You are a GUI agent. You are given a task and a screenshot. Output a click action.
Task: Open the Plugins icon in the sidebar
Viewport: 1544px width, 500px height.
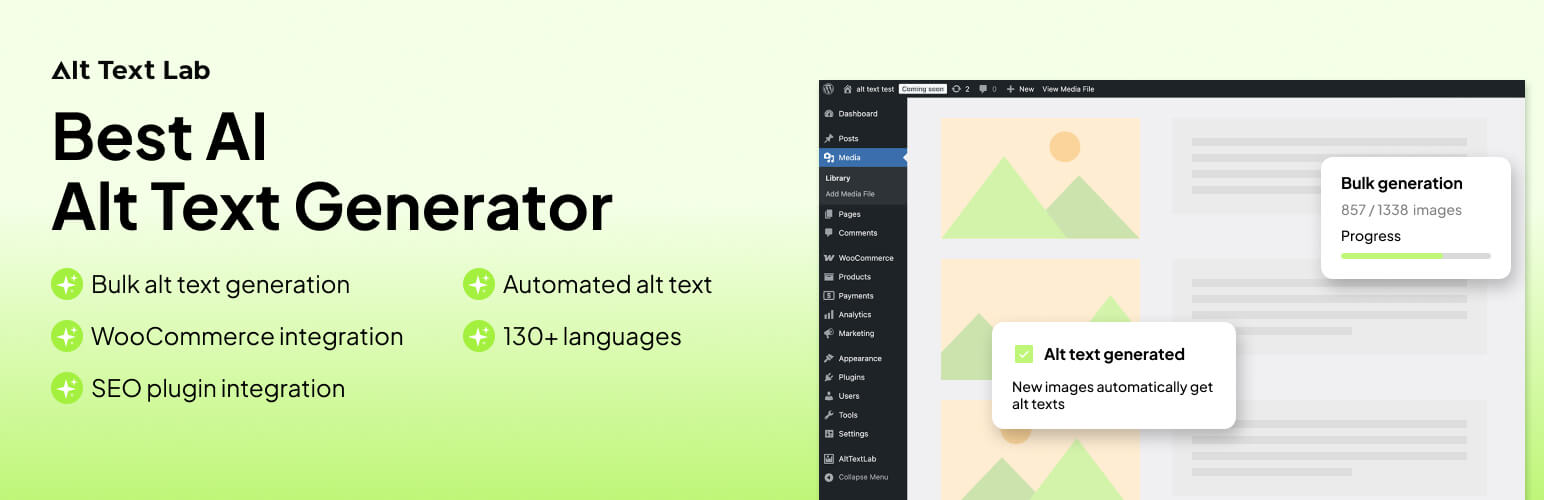(x=829, y=377)
